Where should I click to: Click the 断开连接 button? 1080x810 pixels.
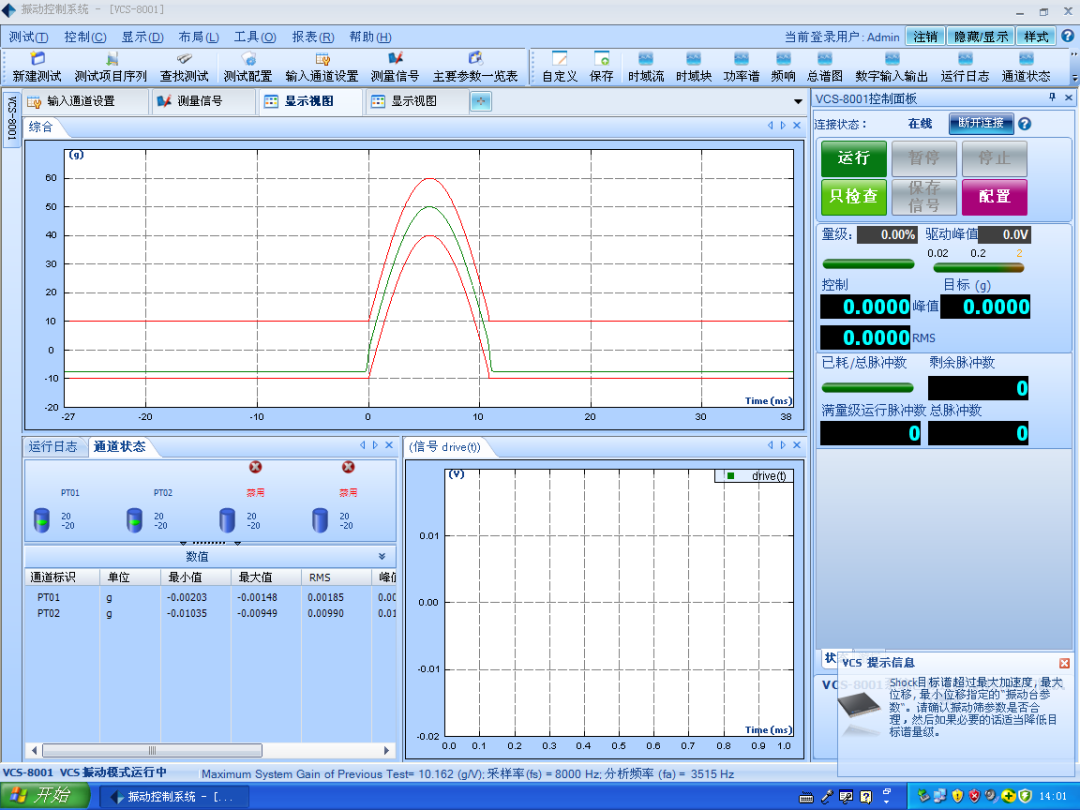(981, 123)
